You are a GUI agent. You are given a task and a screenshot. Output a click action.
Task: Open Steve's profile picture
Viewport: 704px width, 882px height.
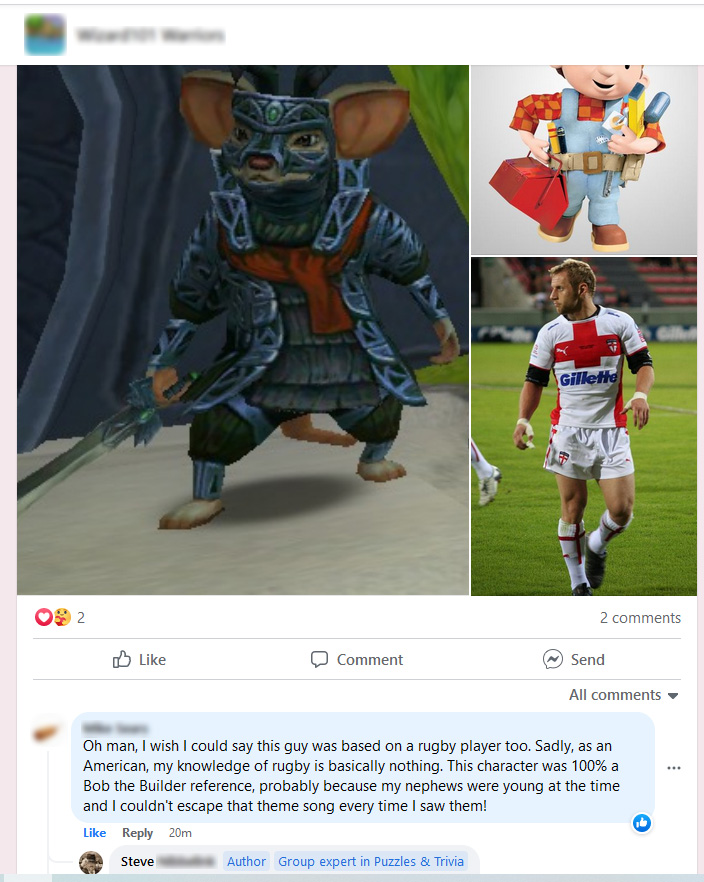91,862
